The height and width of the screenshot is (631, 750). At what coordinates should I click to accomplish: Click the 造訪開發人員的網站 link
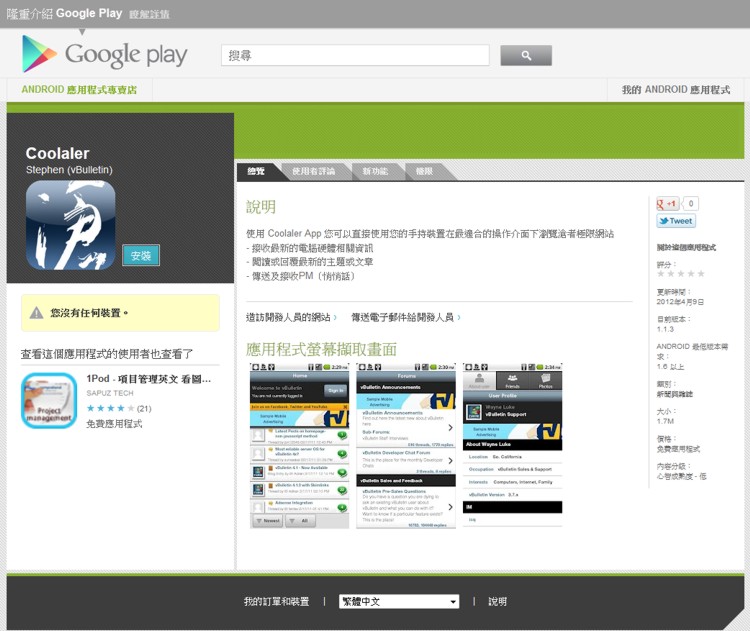288,317
